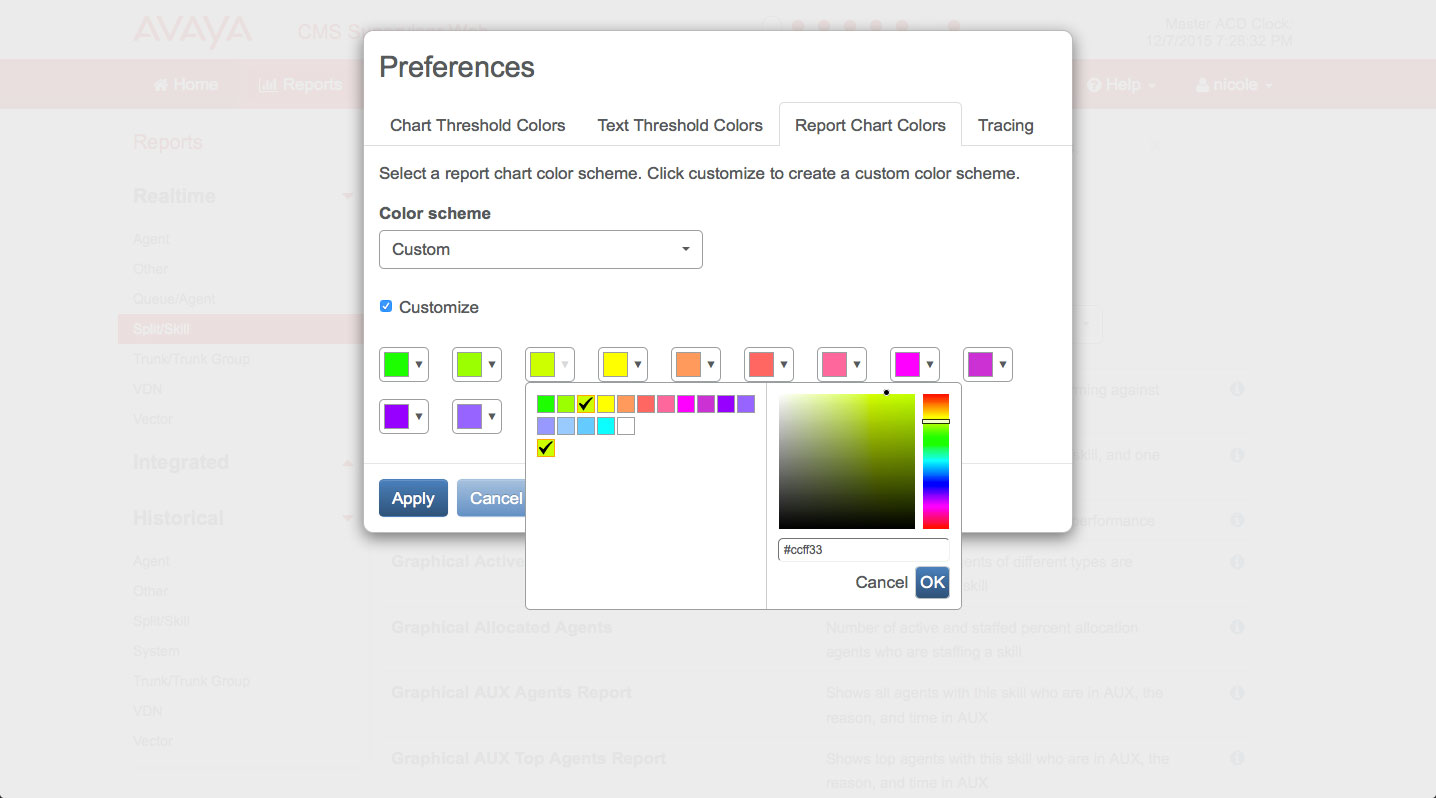Open the bright green swatch dropdown
The image size is (1436, 798).
coord(404,364)
